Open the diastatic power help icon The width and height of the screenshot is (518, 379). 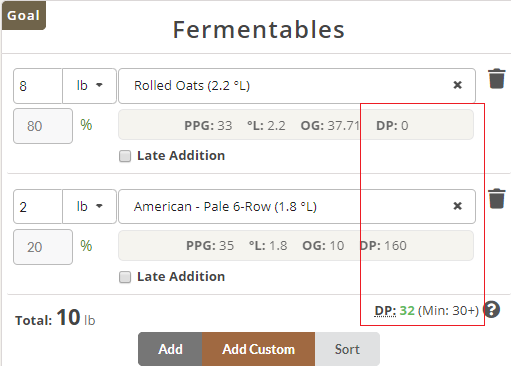[492, 309]
